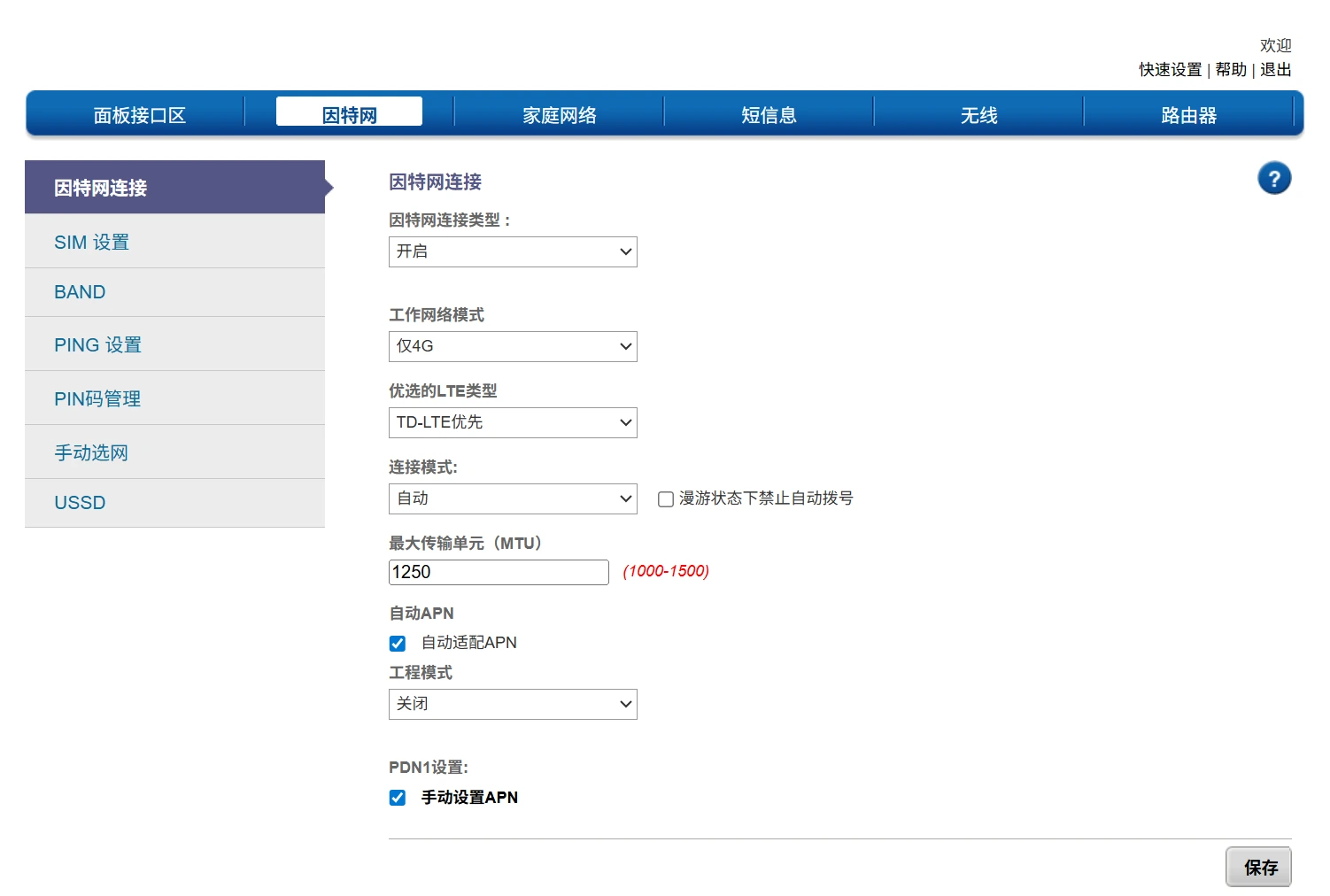The image size is (1330, 896).
Task: Open SIM 设置 in the sidebar
Action: pyautogui.click(x=174, y=242)
